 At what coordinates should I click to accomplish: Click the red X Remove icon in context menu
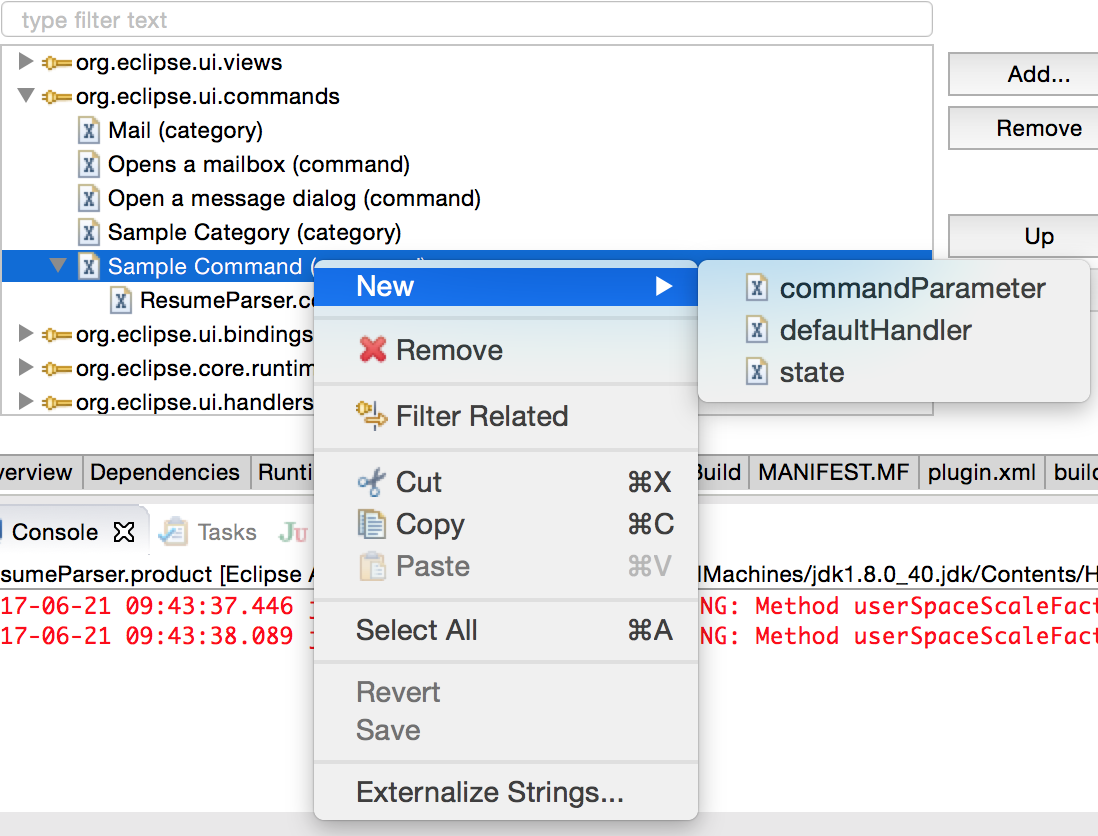click(372, 350)
